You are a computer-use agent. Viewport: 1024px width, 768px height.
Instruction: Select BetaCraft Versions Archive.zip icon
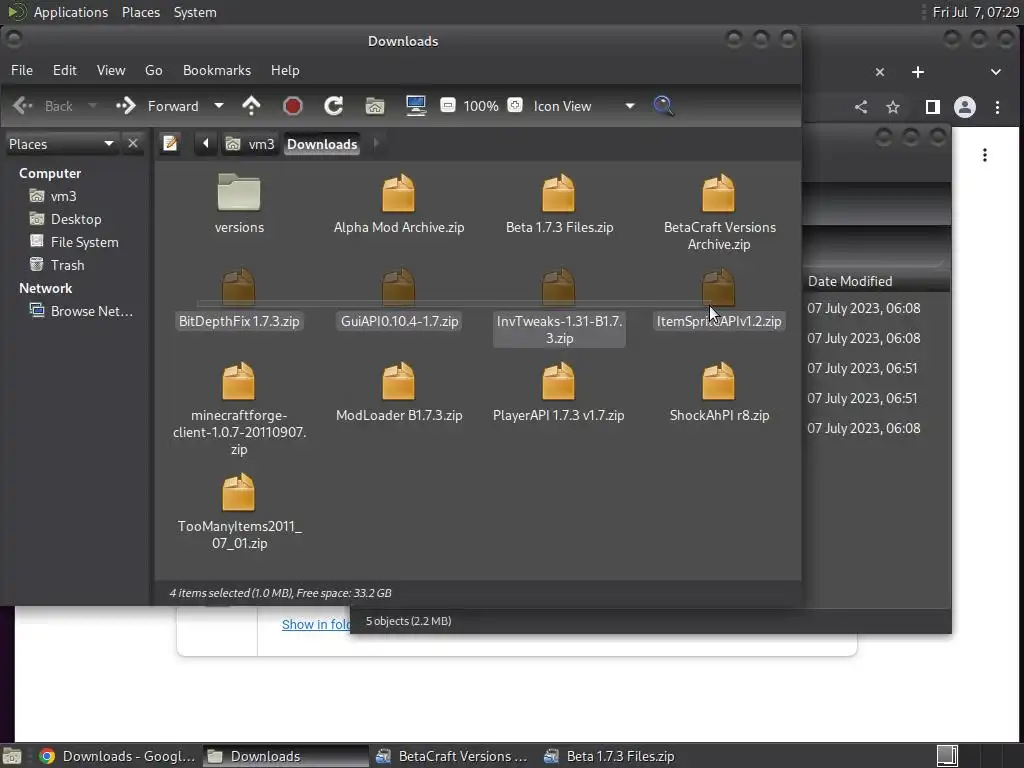[718, 193]
